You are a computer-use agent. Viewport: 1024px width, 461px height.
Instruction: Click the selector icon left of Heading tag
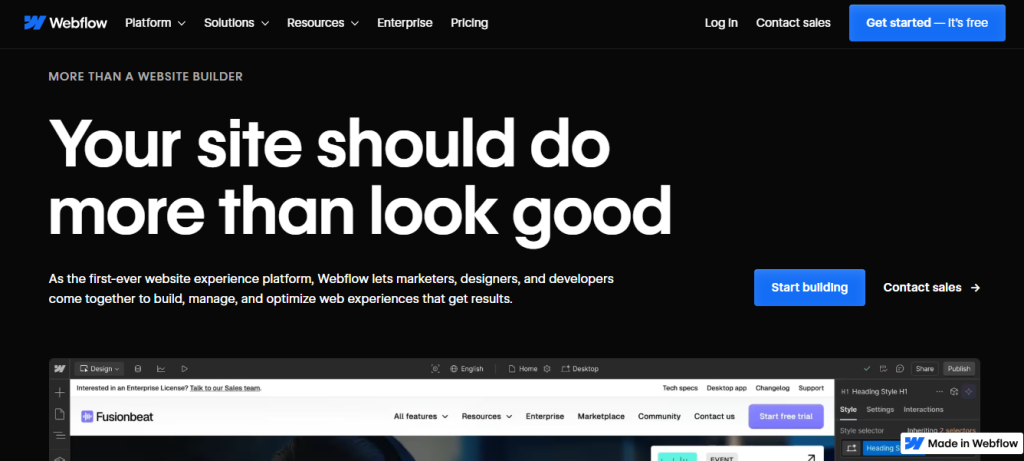pyautogui.click(x=851, y=448)
